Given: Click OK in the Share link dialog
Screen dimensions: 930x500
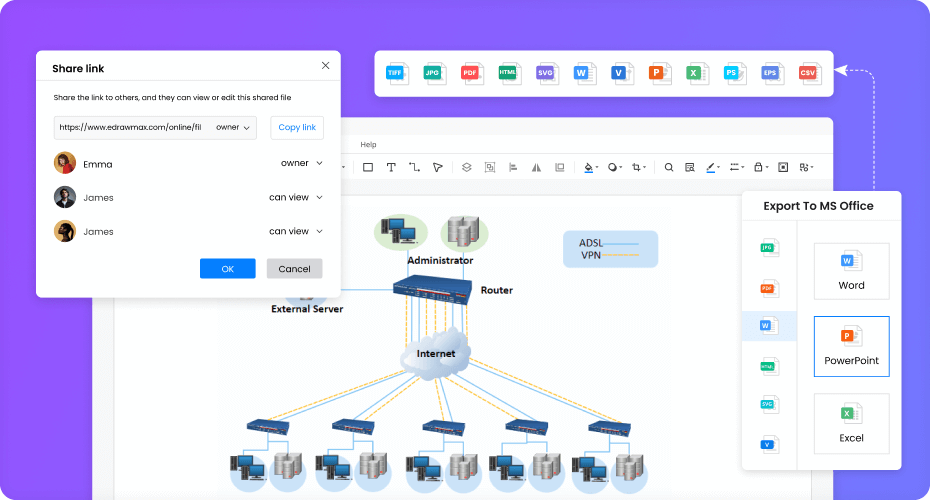Looking at the screenshot, I should click(x=227, y=269).
